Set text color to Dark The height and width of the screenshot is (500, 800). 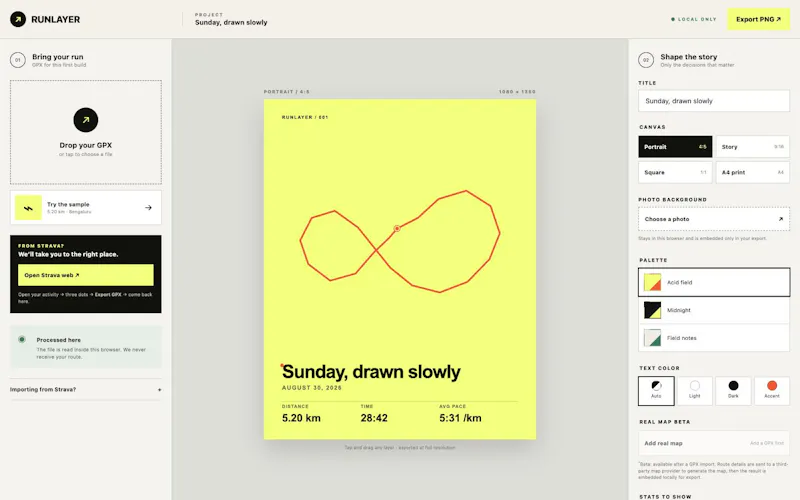point(733,391)
